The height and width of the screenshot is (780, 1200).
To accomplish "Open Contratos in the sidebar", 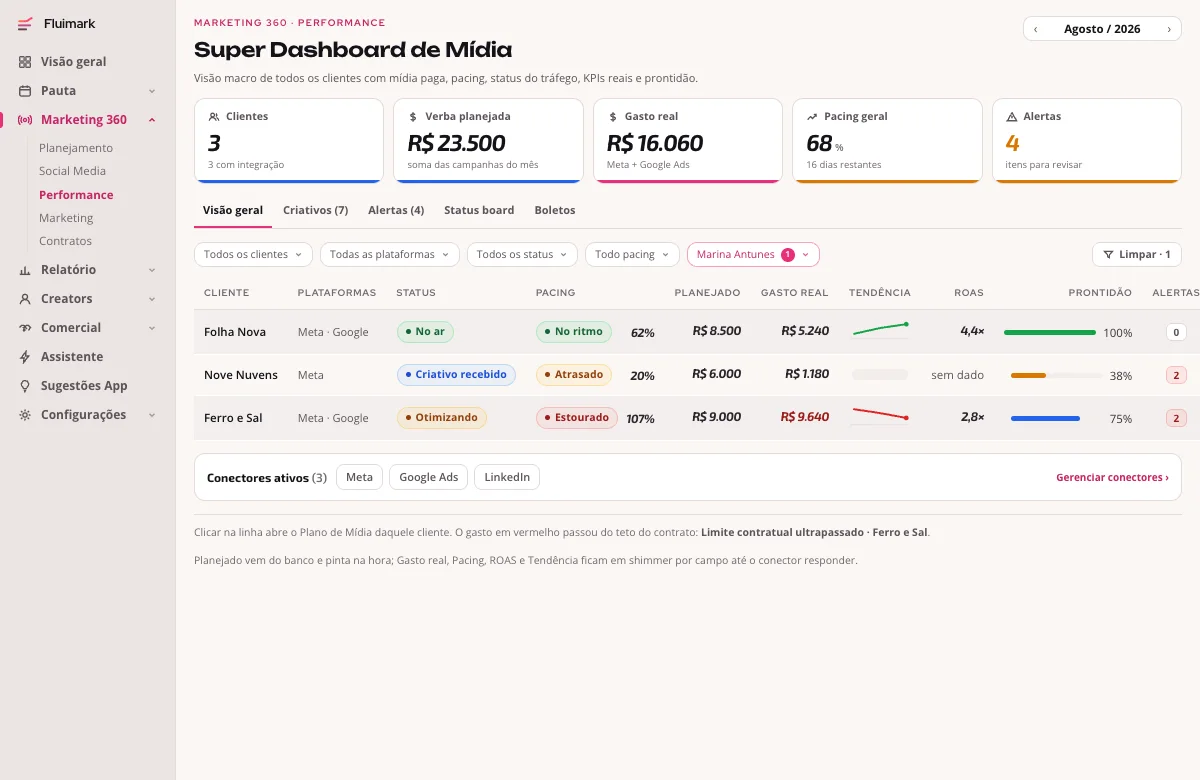I will pos(65,241).
